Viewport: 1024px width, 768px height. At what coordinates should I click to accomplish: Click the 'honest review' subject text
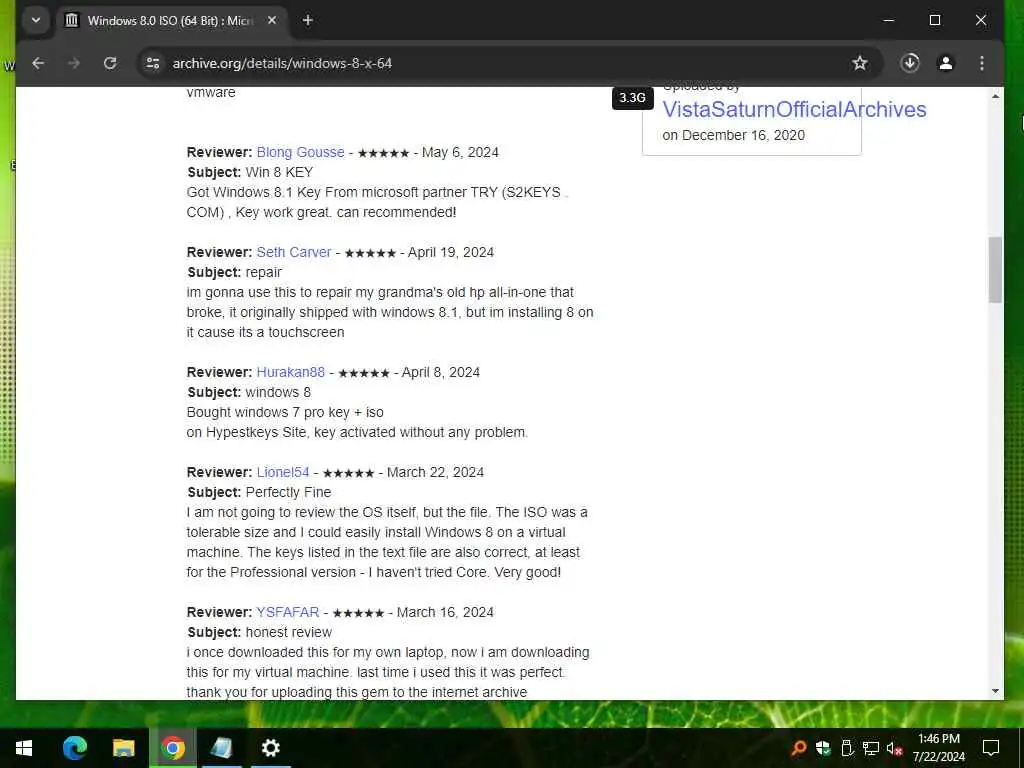289,632
